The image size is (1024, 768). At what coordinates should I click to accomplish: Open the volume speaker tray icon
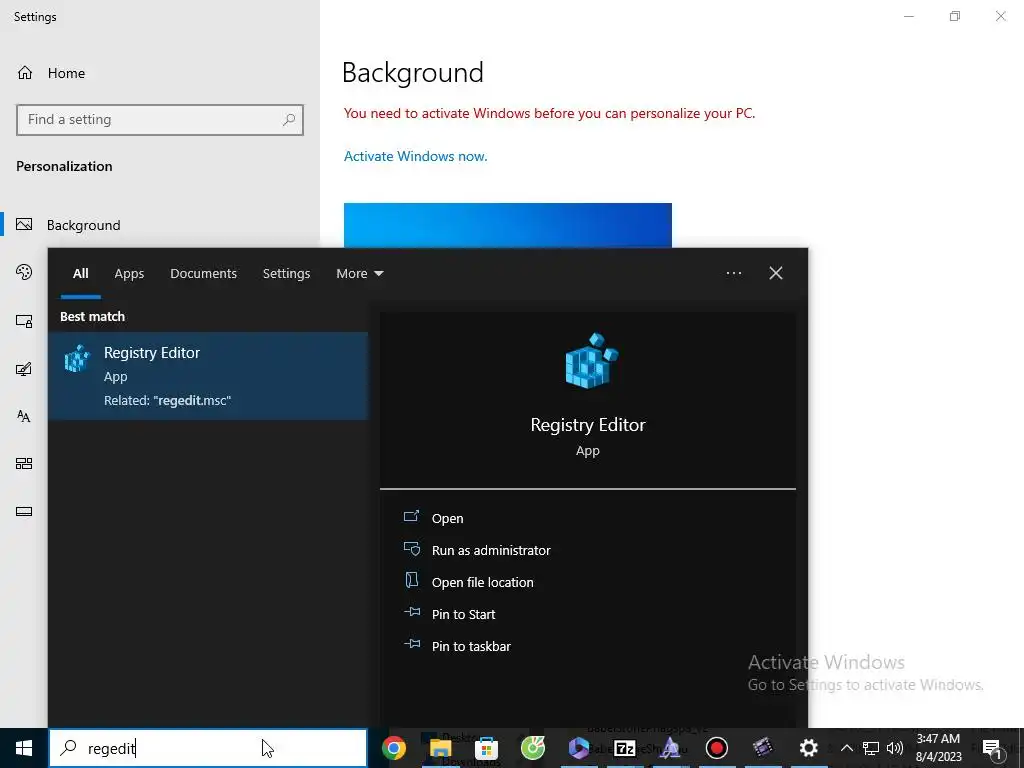895,748
